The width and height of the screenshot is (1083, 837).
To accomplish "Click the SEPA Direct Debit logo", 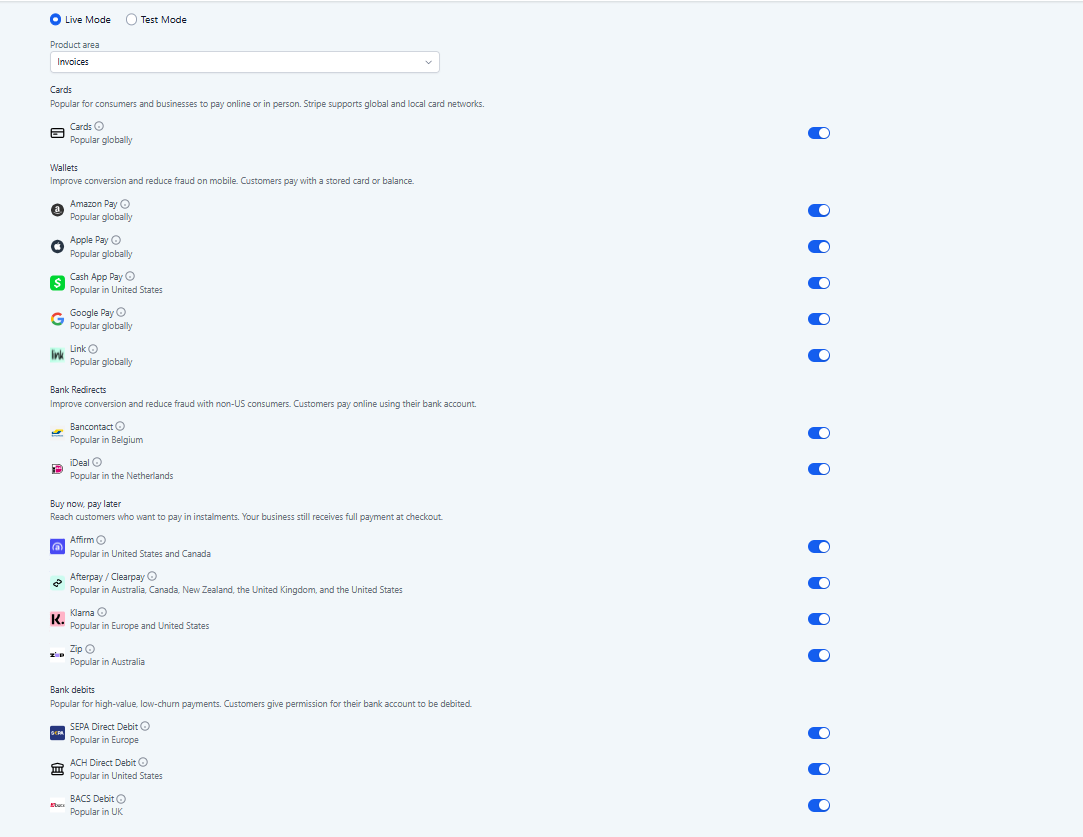I will pyautogui.click(x=57, y=733).
